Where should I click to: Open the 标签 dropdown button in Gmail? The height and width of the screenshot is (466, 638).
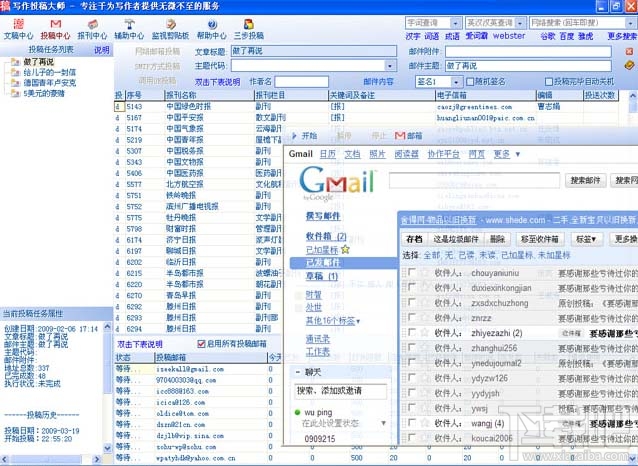[x=586, y=239]
